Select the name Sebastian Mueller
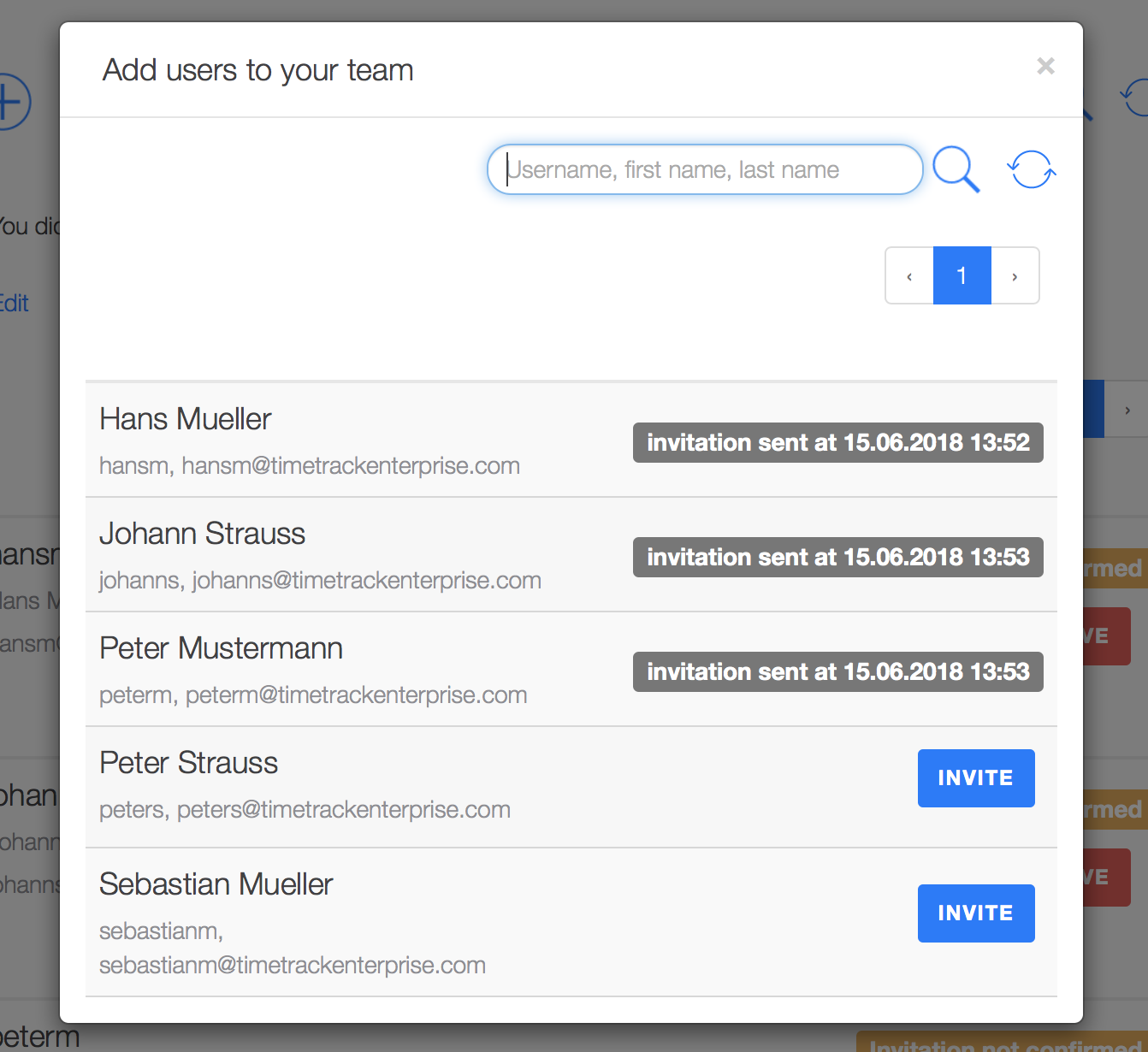The image size is (1148, 1052). click(216, 884)
